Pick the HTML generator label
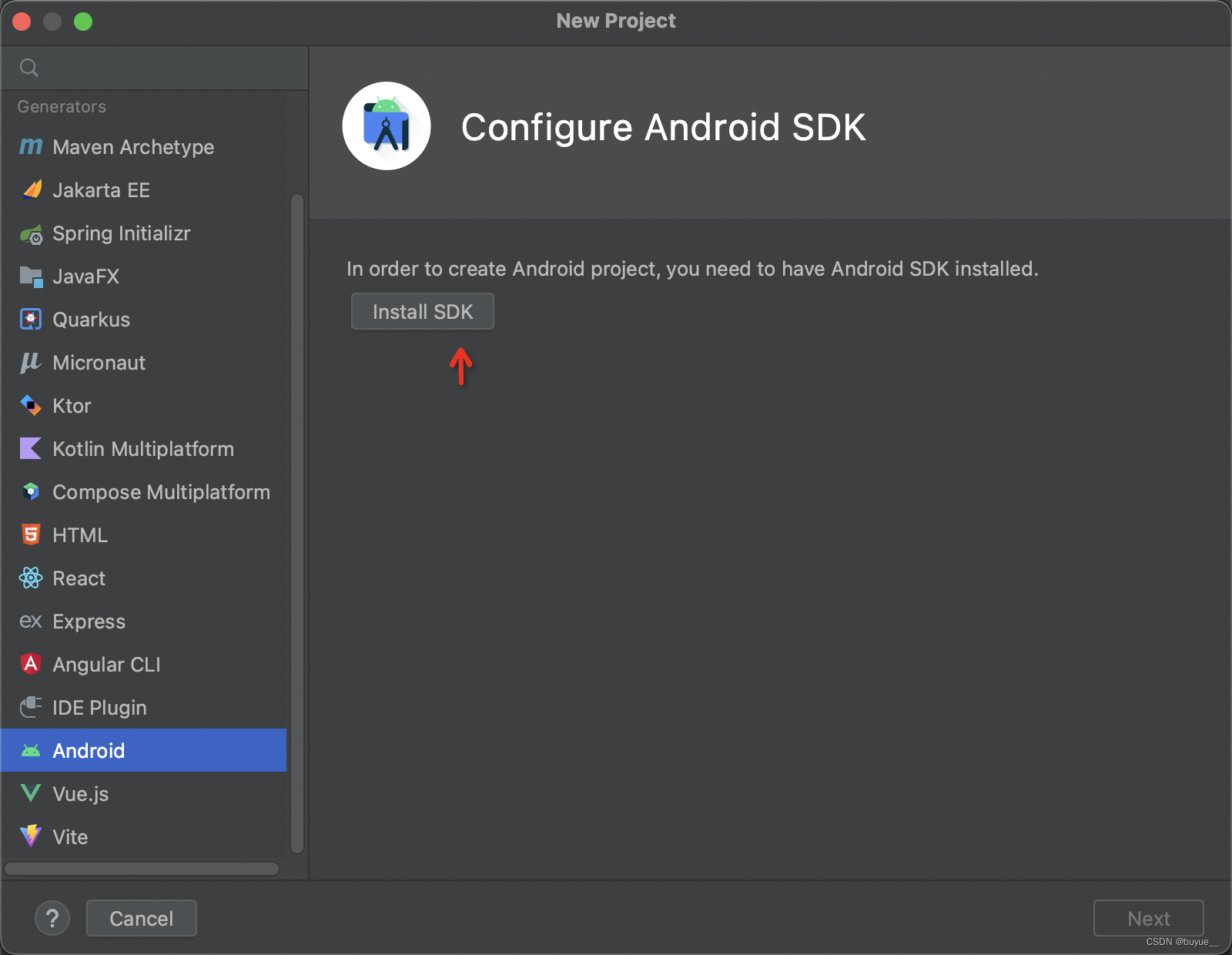The width and height of the screenshot is (1232, 955). [80, 535]
